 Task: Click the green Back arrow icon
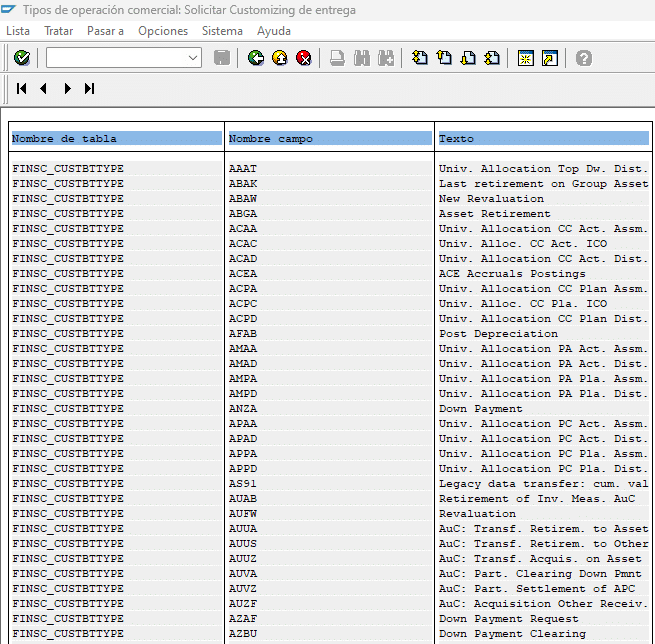[256, 59]
